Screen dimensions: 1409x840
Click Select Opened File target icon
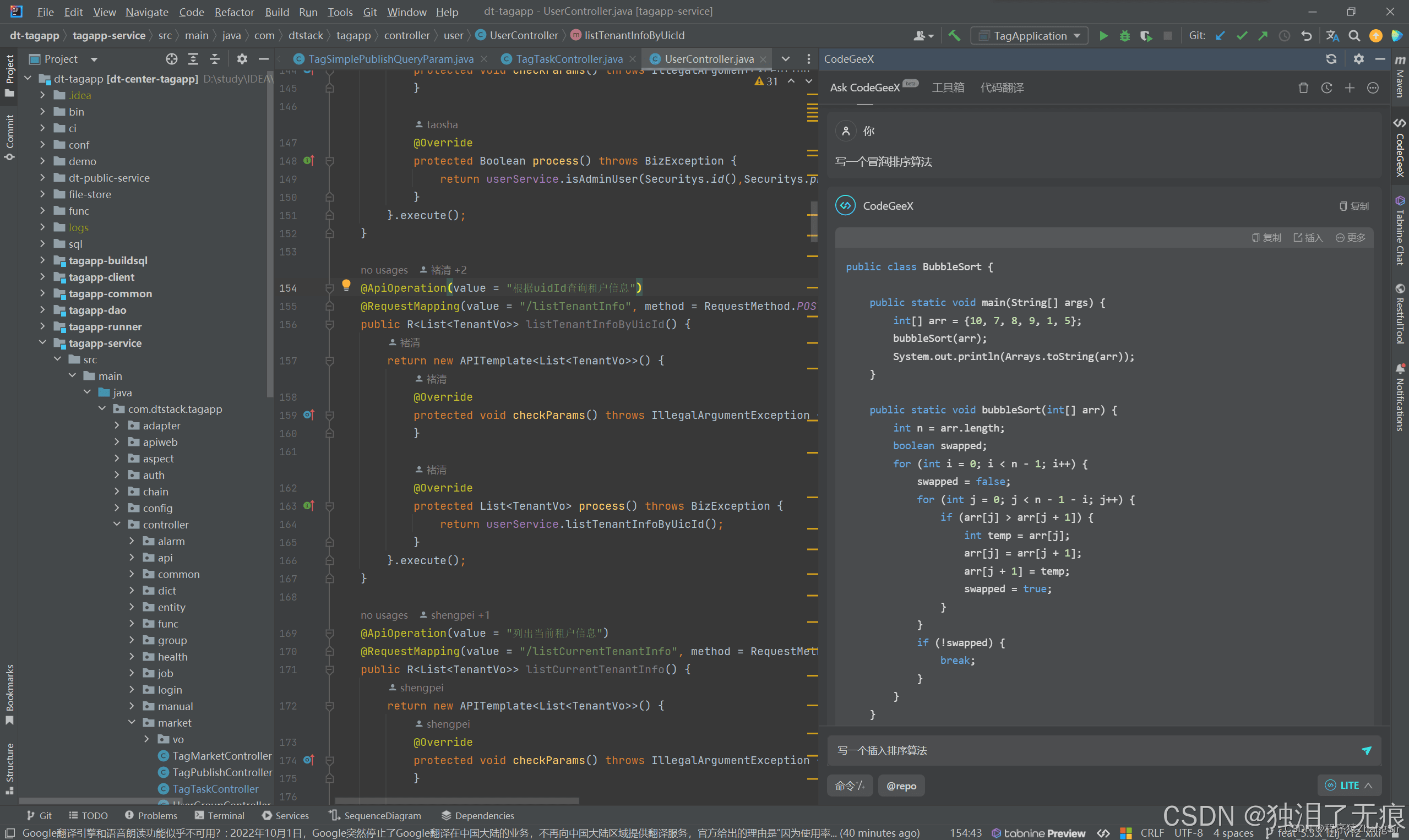pos(172,59)
